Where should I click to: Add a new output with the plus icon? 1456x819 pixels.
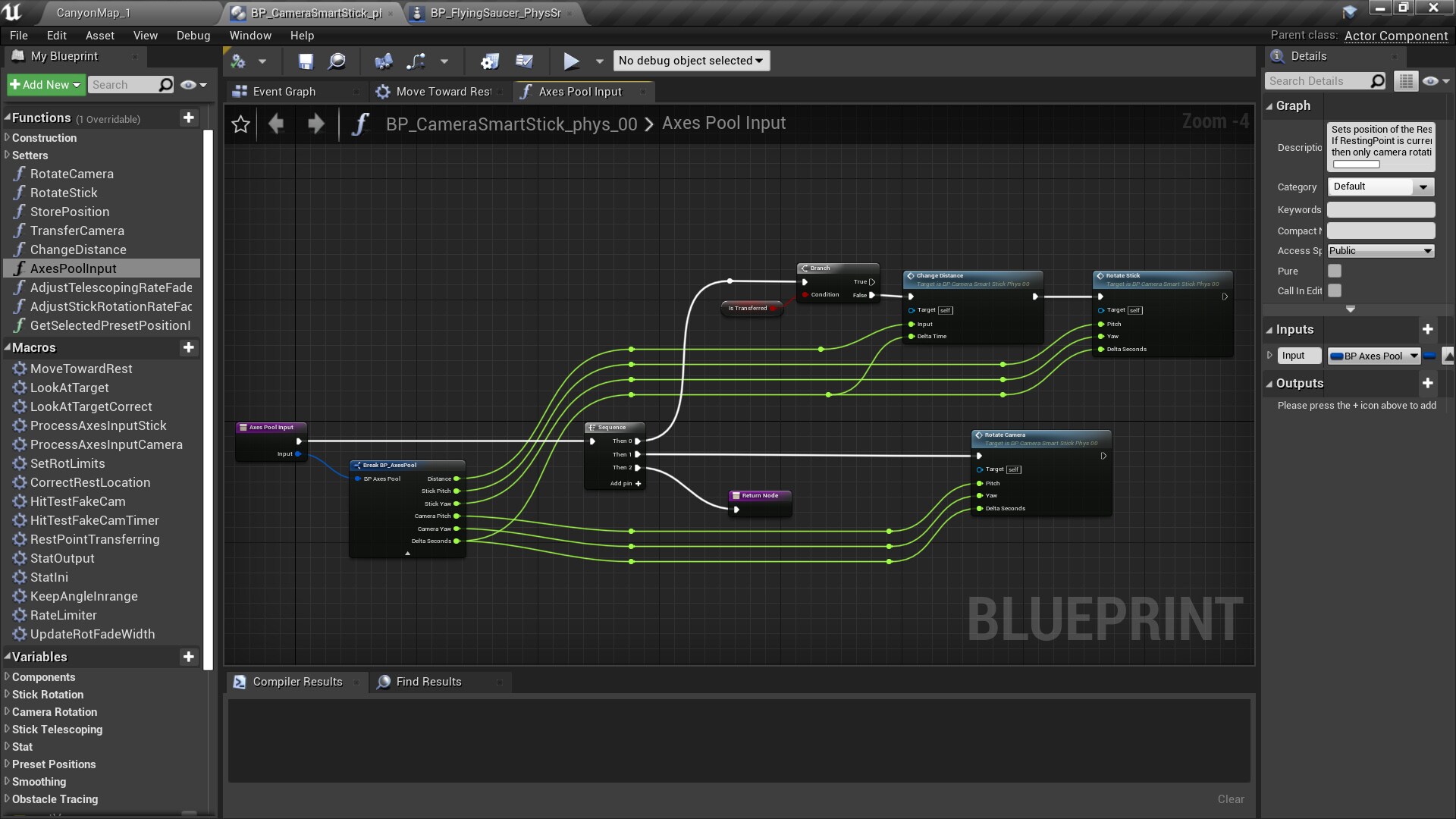coord(1429,383)
